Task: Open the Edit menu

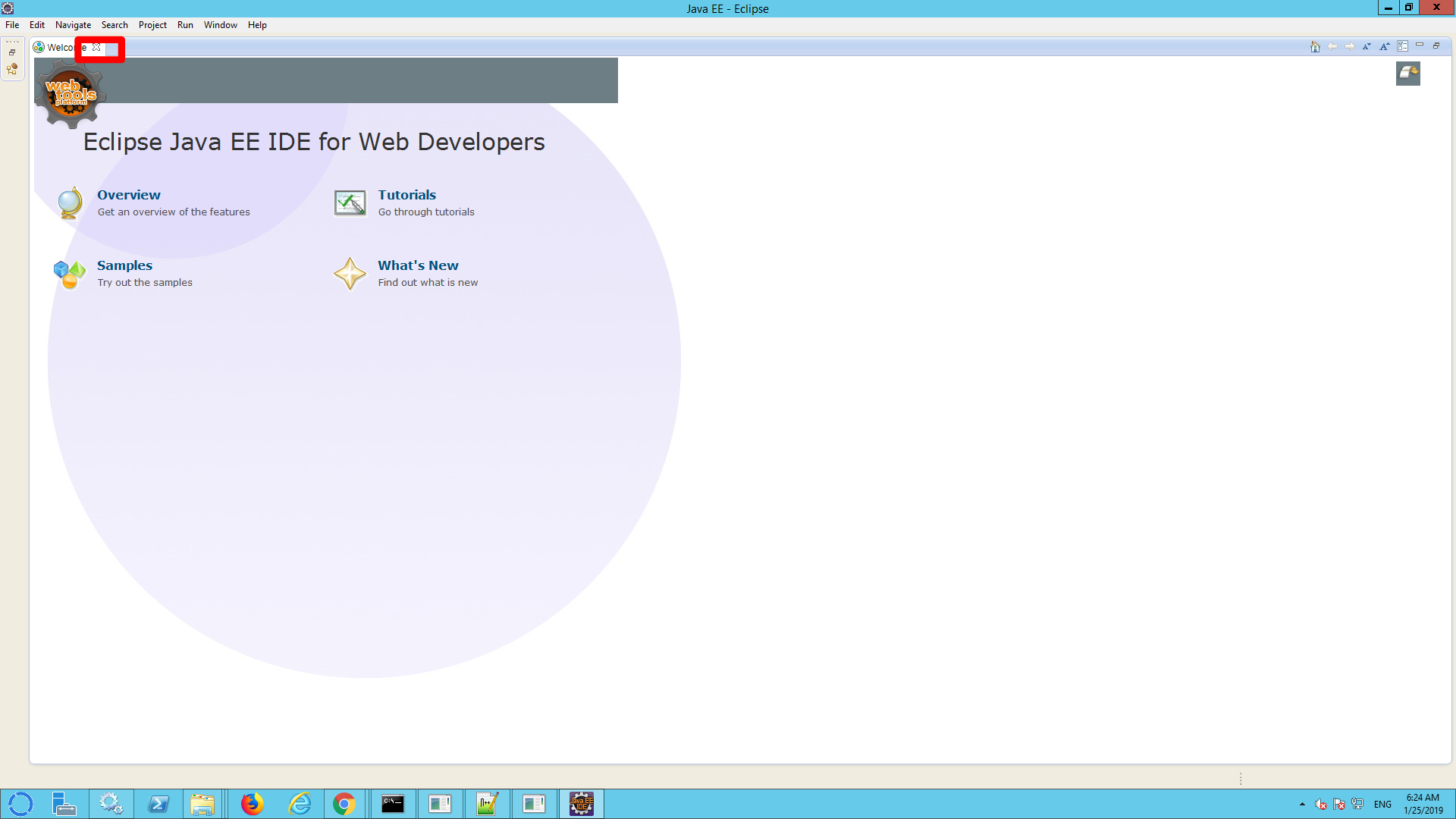Action: point(37,25)
